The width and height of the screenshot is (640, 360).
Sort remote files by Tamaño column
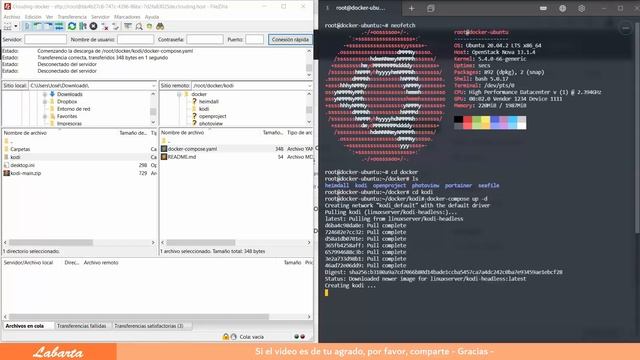(x=273, y=133)
